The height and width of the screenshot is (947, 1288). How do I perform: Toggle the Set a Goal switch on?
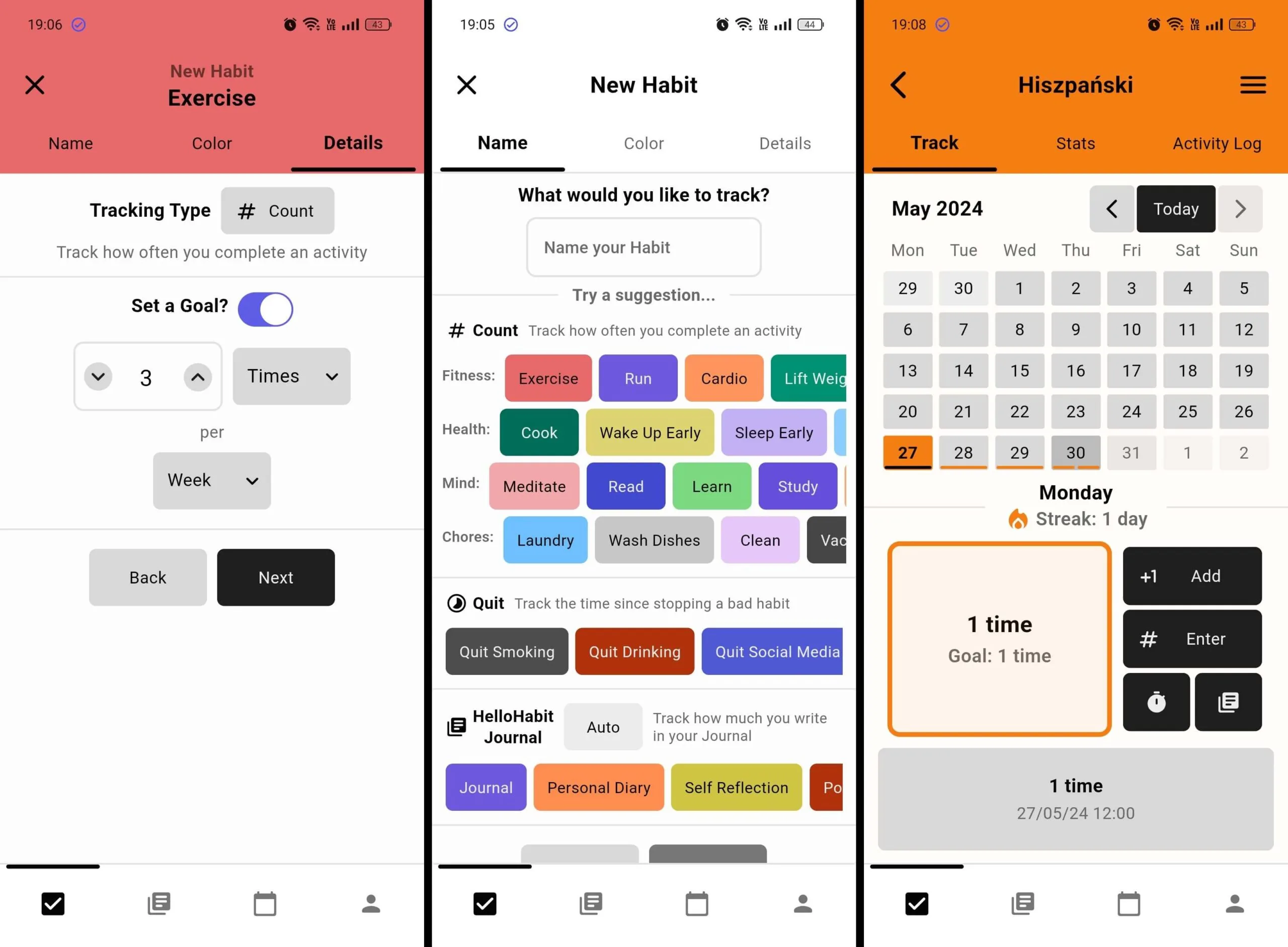pyautogui.click(x=265, y=307)
